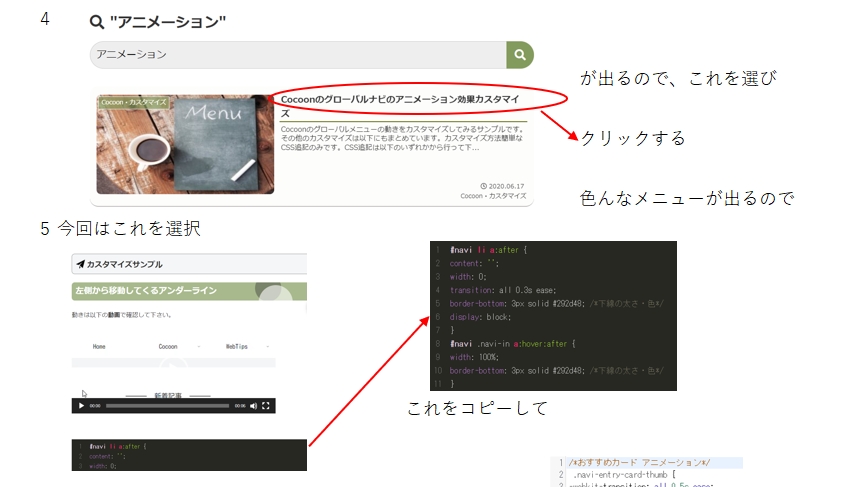845x487 pixels.
Task: Click the Home navigation menu item
Action: pyautogui.click(x=99, y=346)
